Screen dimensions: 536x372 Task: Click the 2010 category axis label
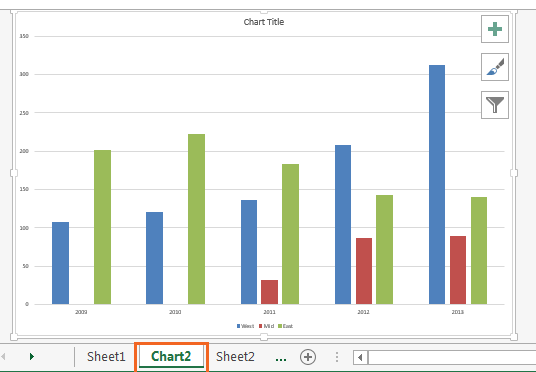[175, 312]
